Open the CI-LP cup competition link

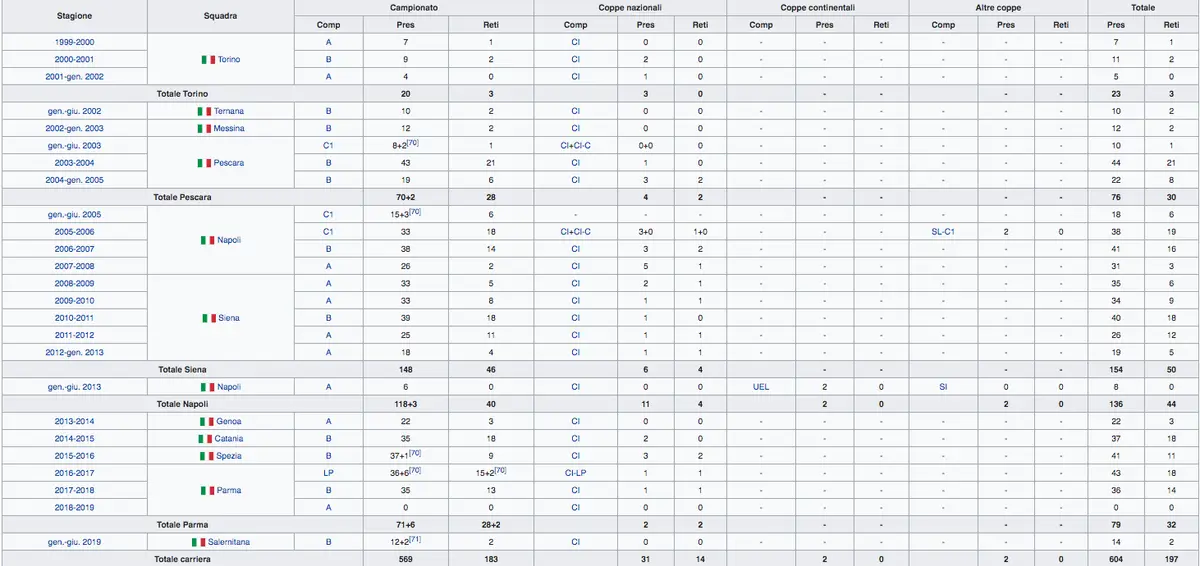tap(575, 473)
